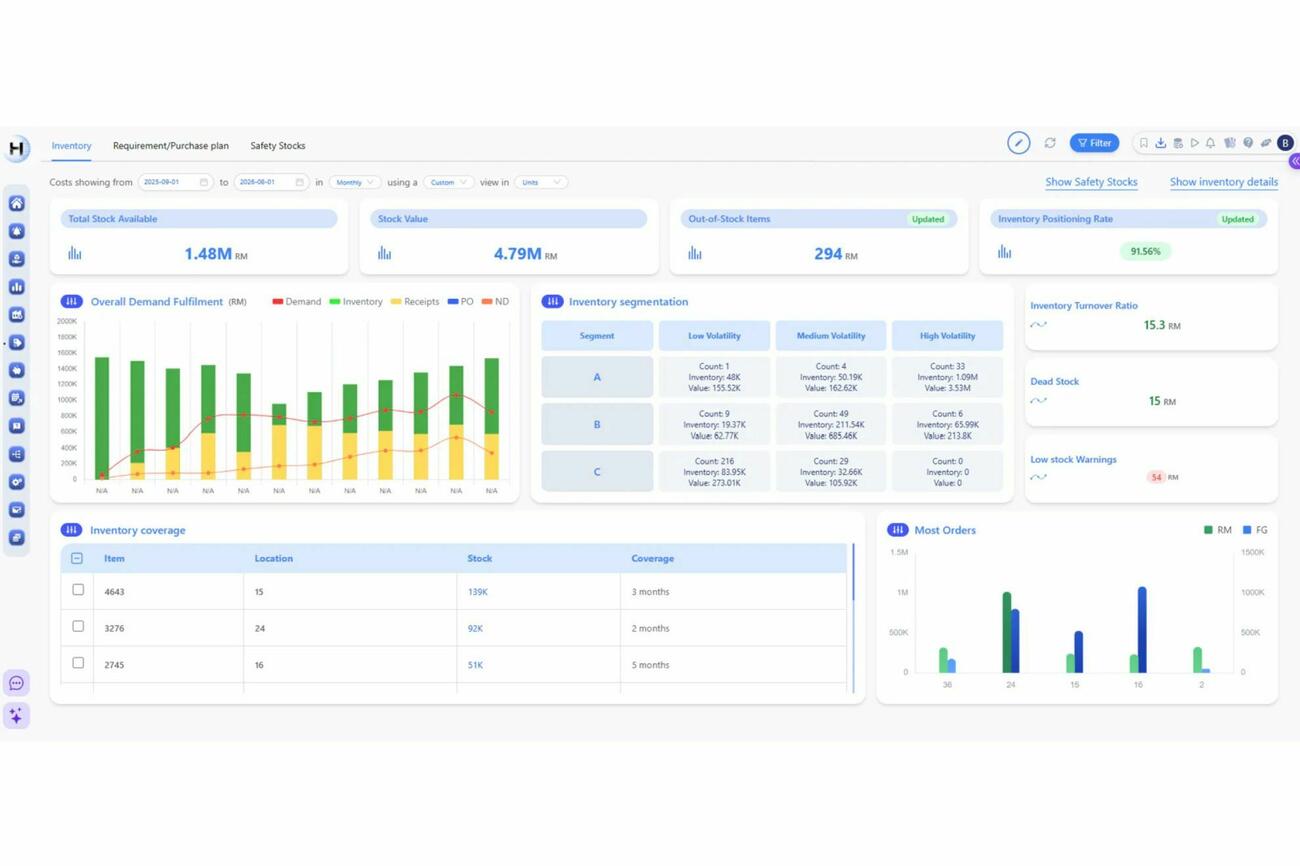This screenshot has width=1300, height=866.
Task: Open the Requirement/Purchase plan tab
Action: (x=170, y=145)
